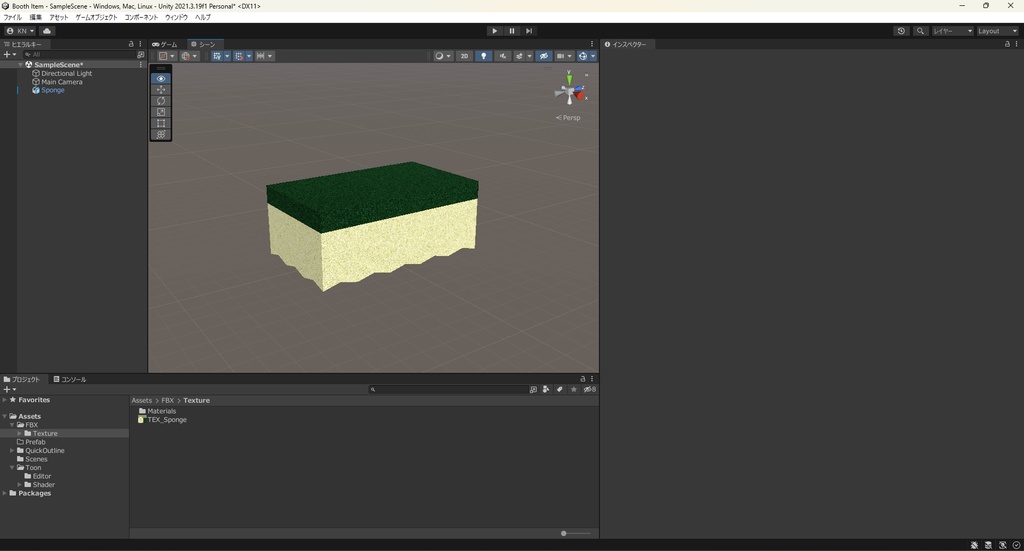The height and width of the screenshot is (551, 1024).
Task: Open the KN account dropdown
Action: [20, 31]
